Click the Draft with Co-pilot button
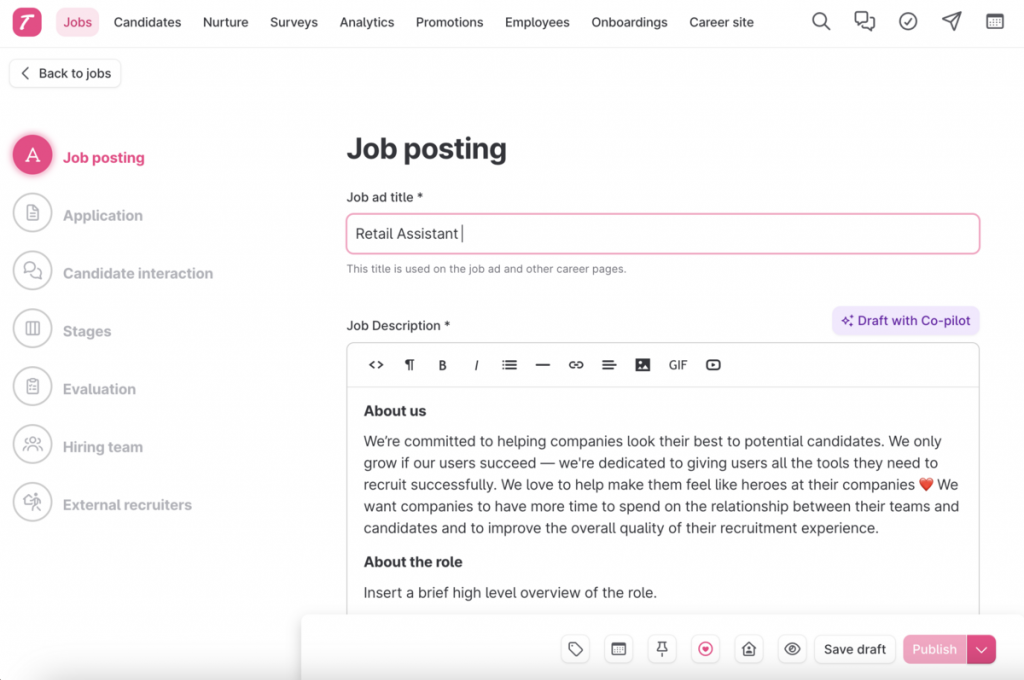This screenshot has width=1024, height=680. click(x=905, y=320)
